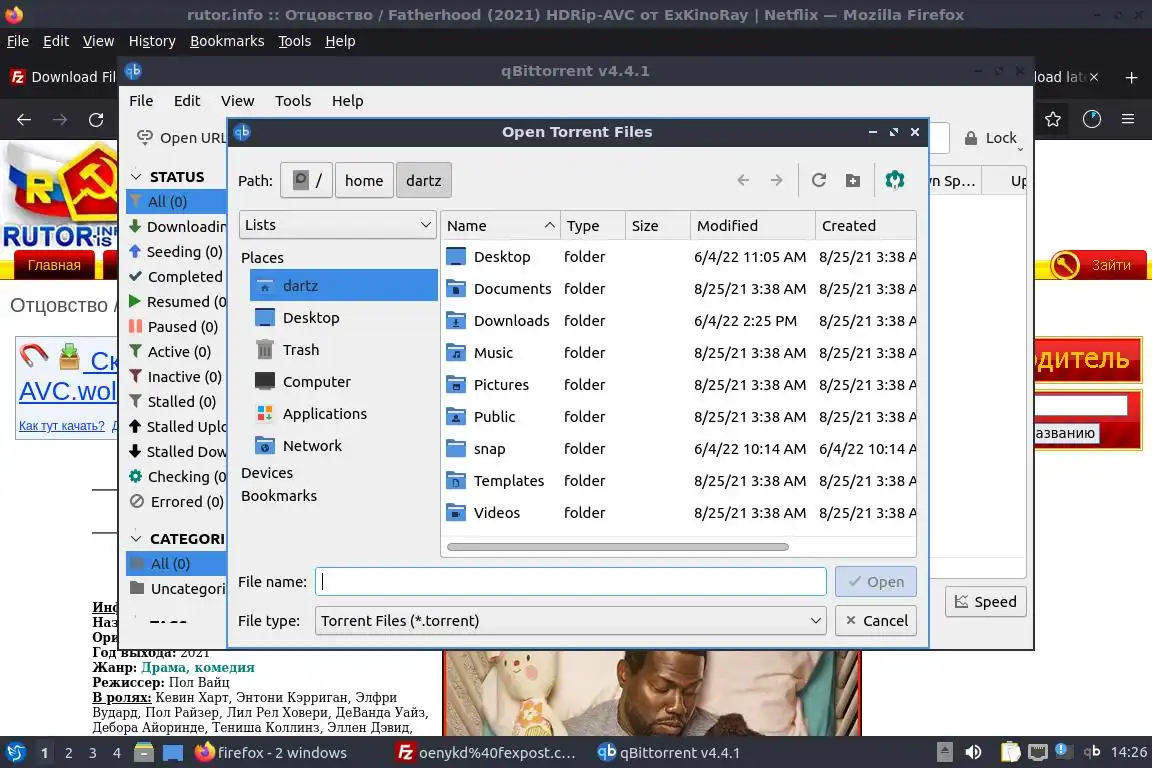Create a new folder in file dialog
The height and width of the screenshot is (768, 1152).
852,180
